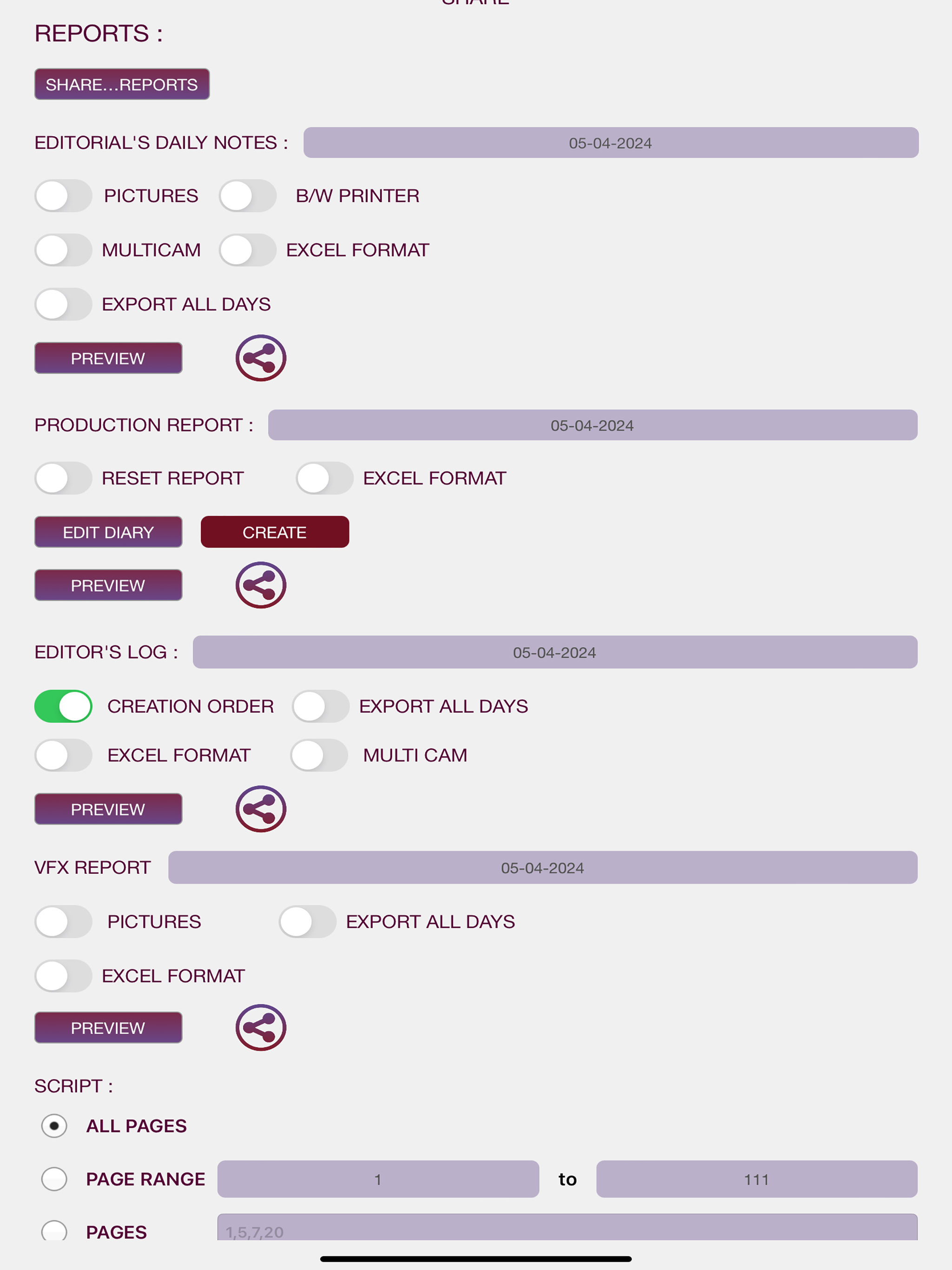Preview the VFX Report

coord(108,1027)
